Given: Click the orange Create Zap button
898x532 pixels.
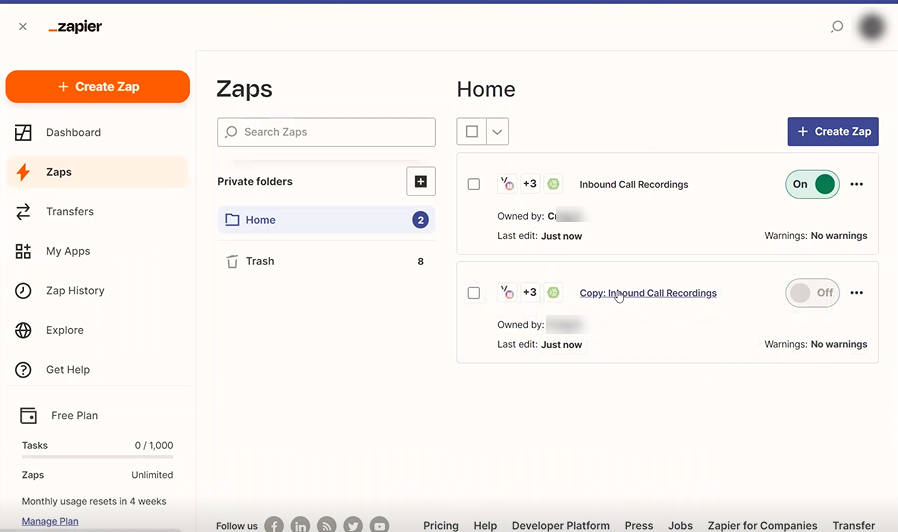Looking at the screenshot, I should (x=98, y=86).
